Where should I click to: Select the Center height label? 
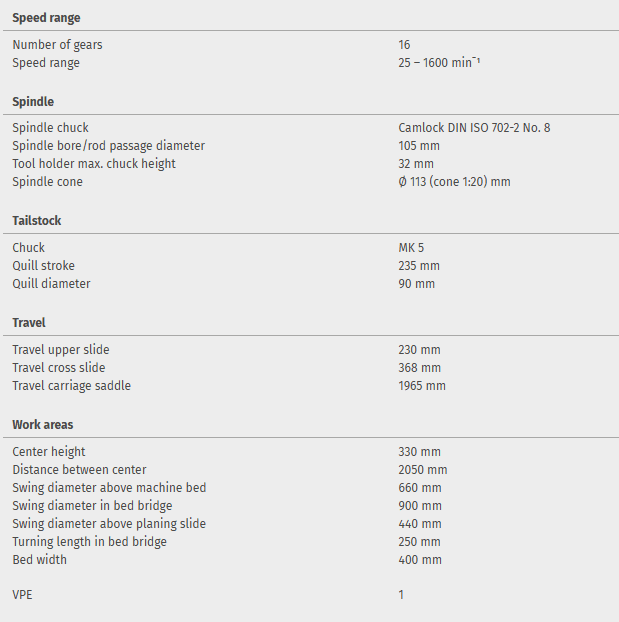coord(48,452)
